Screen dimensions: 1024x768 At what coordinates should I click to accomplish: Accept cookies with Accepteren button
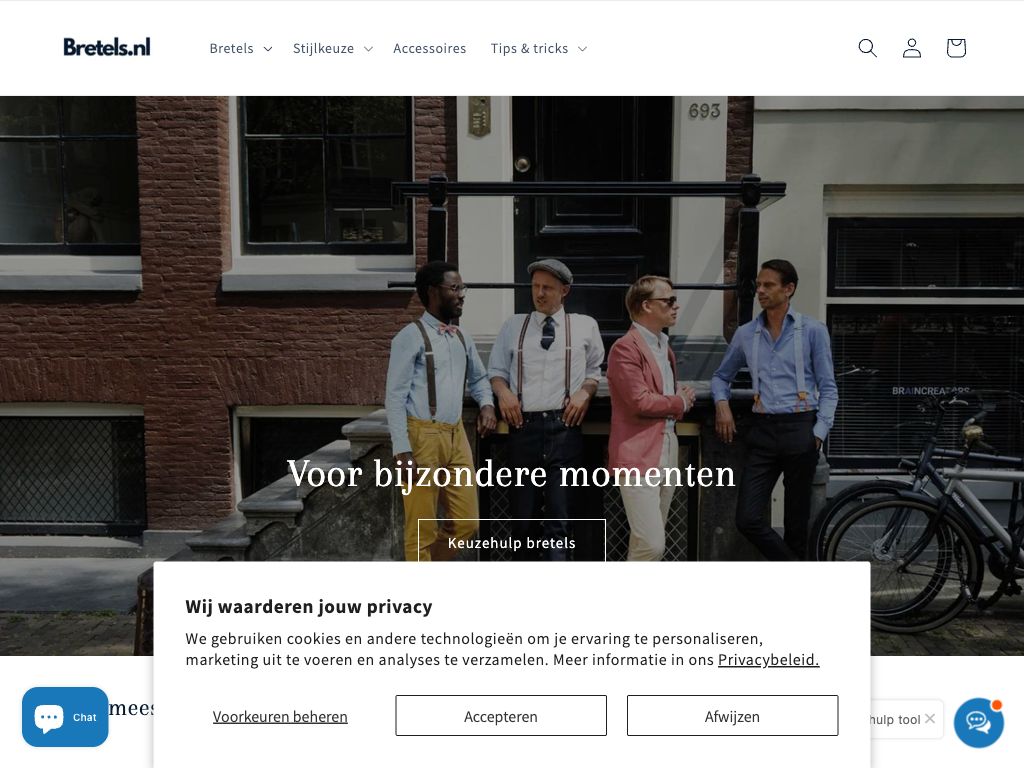click(501, 716)
